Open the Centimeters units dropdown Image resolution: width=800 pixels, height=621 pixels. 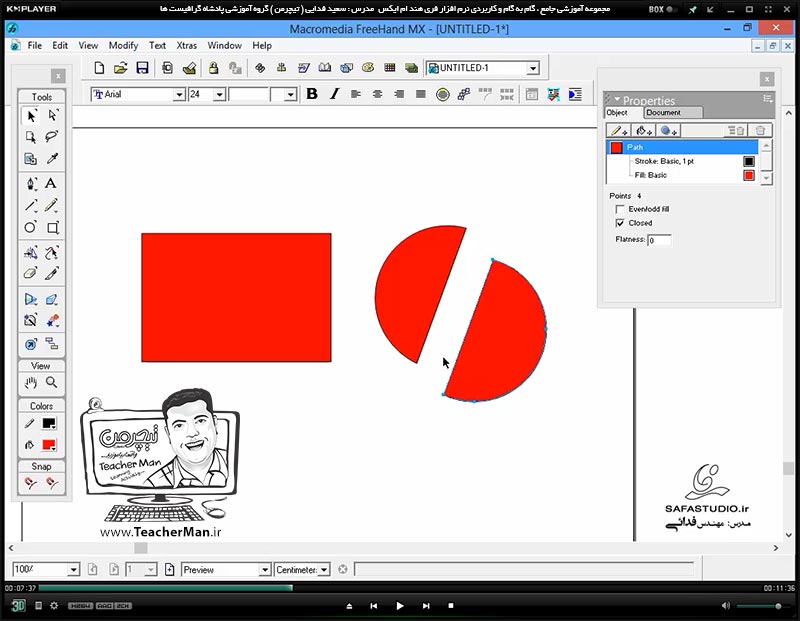[324, 569]
